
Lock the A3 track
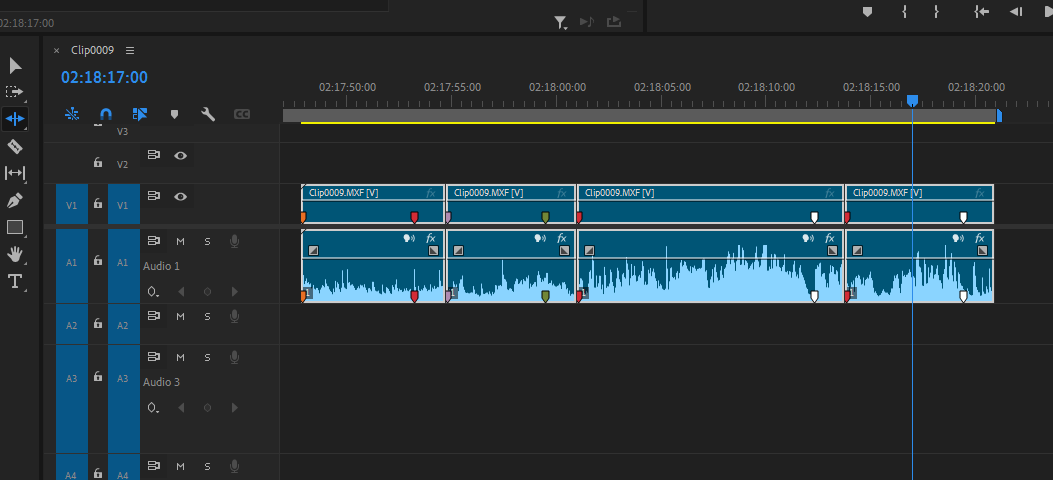(x=98, y=377)
